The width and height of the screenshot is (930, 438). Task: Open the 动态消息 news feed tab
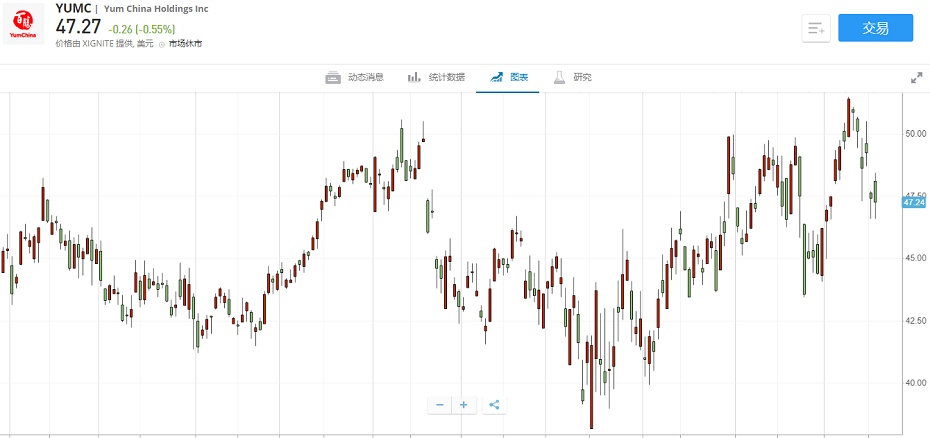(355, 77)
